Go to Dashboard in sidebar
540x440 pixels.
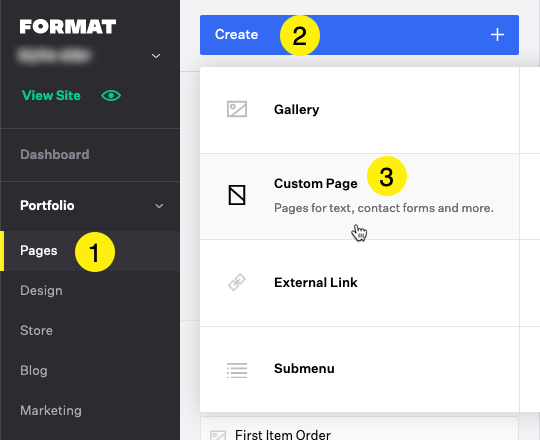pos(55,155)
